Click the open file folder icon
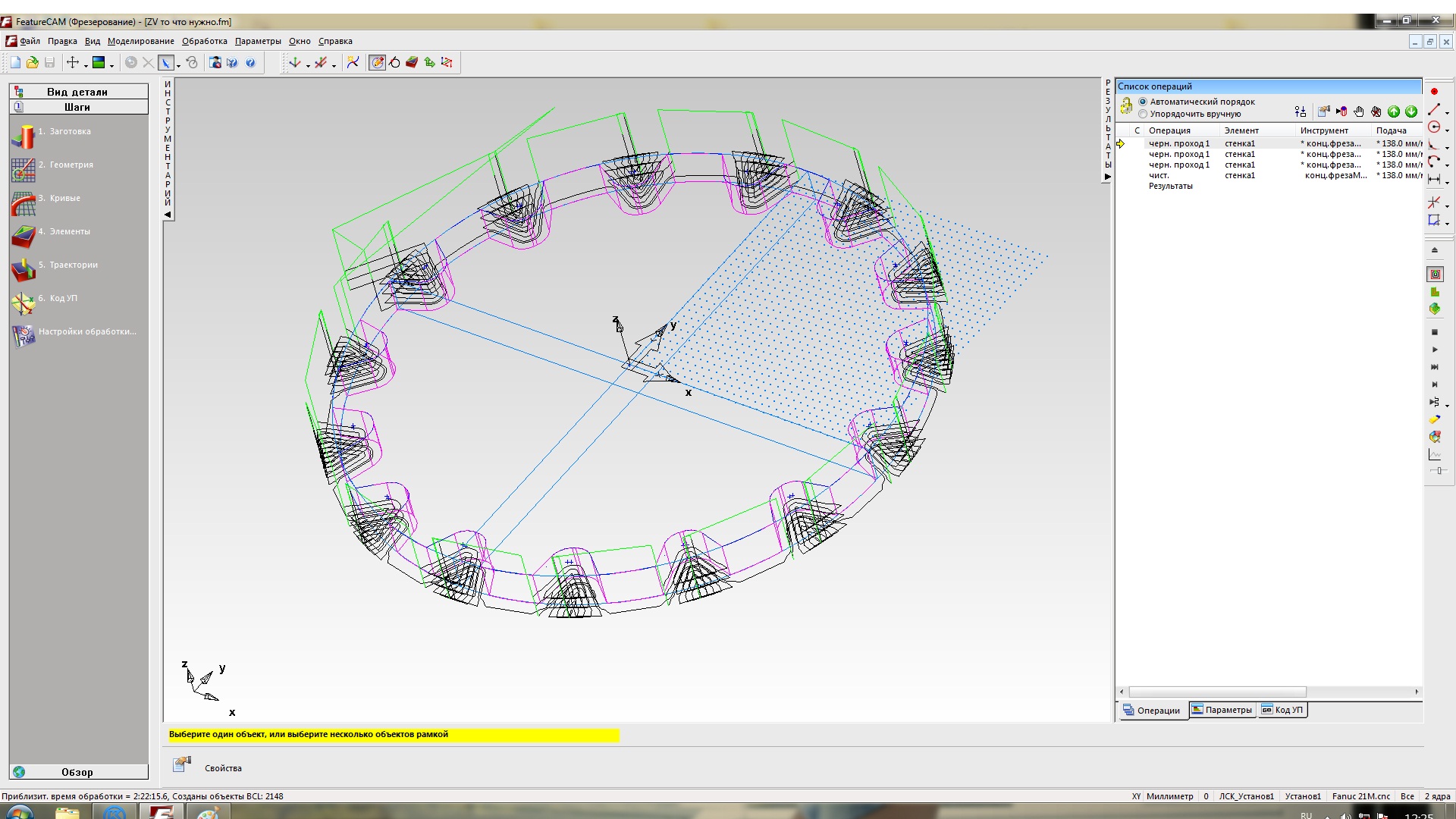The width and height of the screenshot is (1456, 819). point(33,63)
